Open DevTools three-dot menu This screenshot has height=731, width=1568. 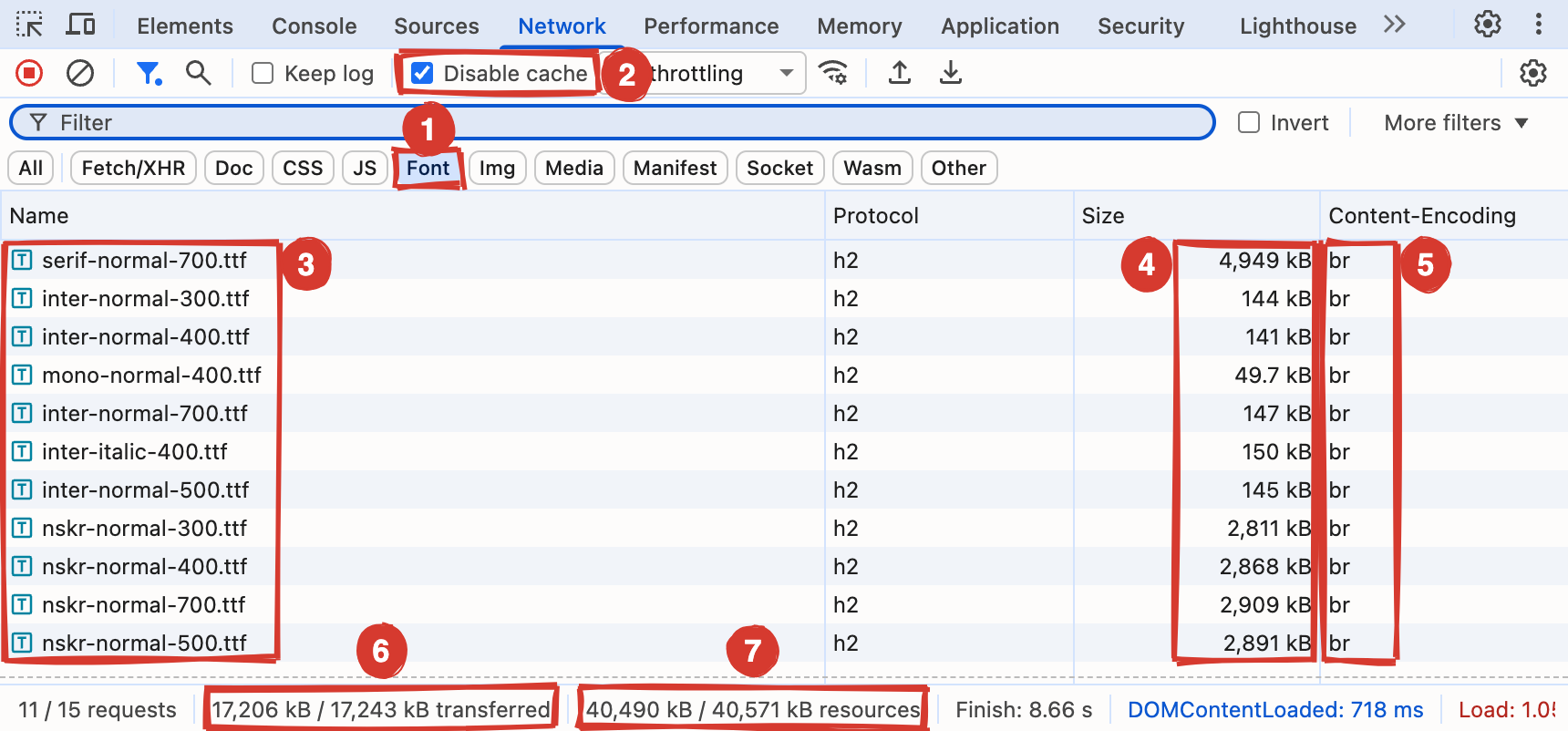(1539, 25)
